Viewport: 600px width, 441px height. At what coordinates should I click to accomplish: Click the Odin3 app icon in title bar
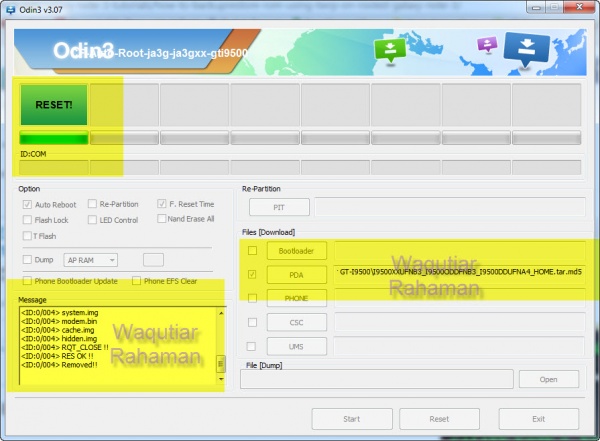coord(11,10)
